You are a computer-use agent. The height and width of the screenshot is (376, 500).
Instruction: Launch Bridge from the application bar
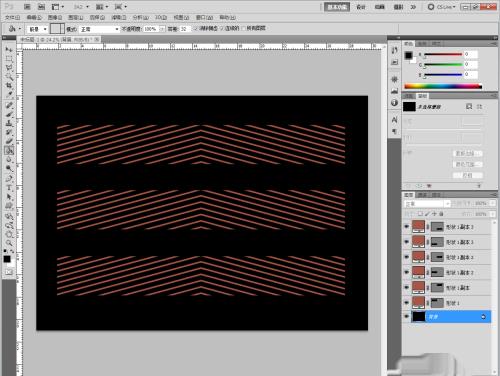[27, 7]
